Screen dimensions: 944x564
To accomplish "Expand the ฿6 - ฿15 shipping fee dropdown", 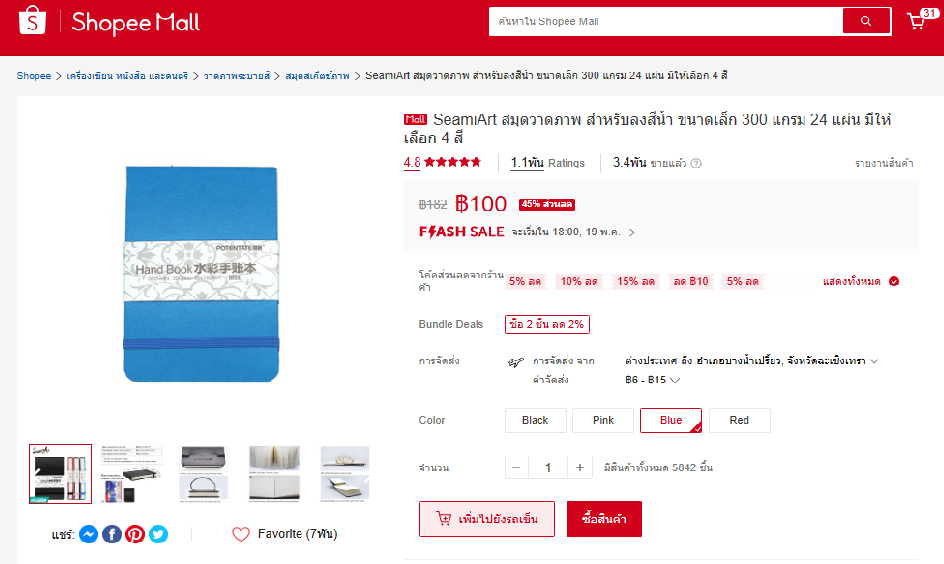I will click(675, 380).
